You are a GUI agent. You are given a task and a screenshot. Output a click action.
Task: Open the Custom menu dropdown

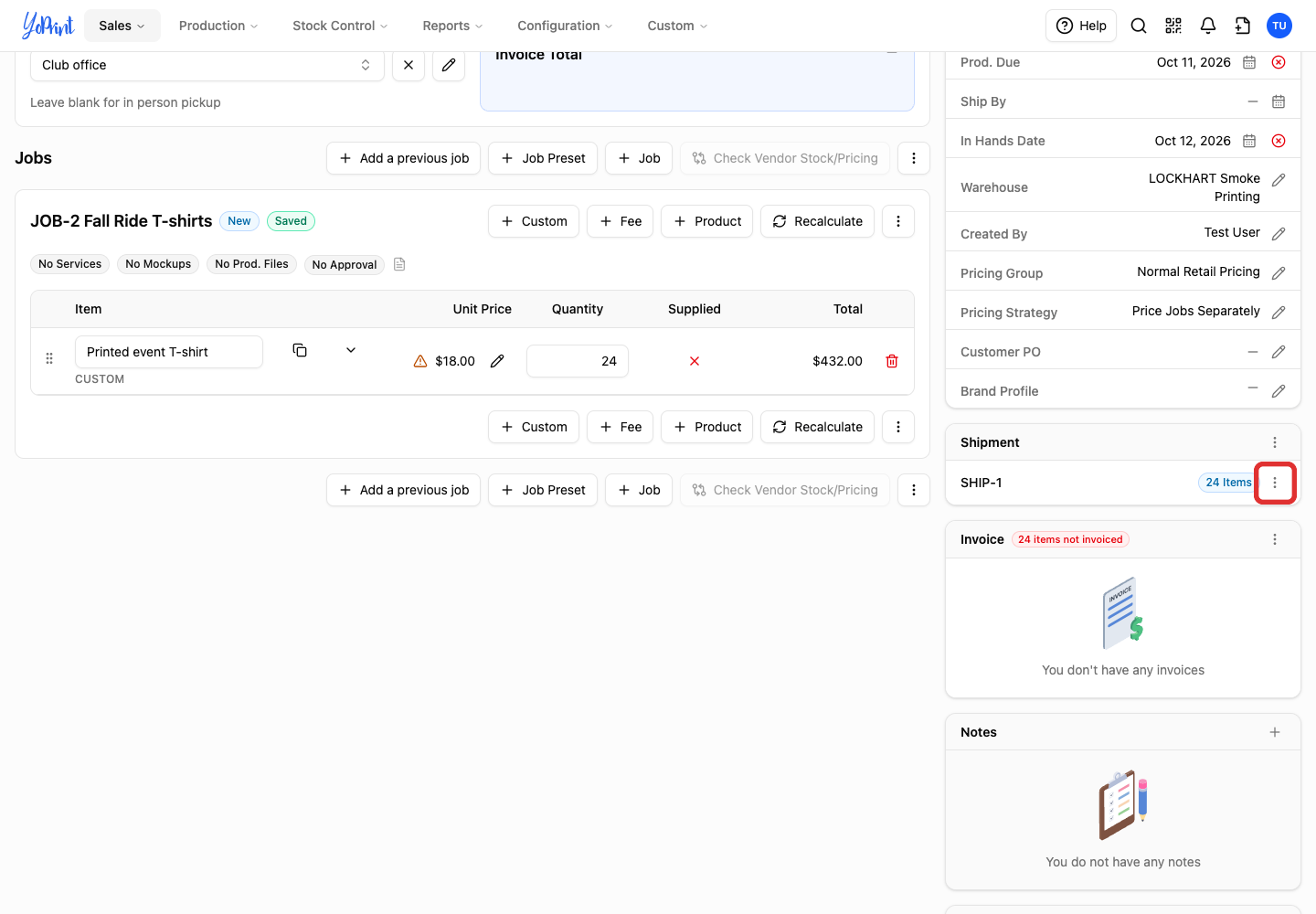point(677,26)
